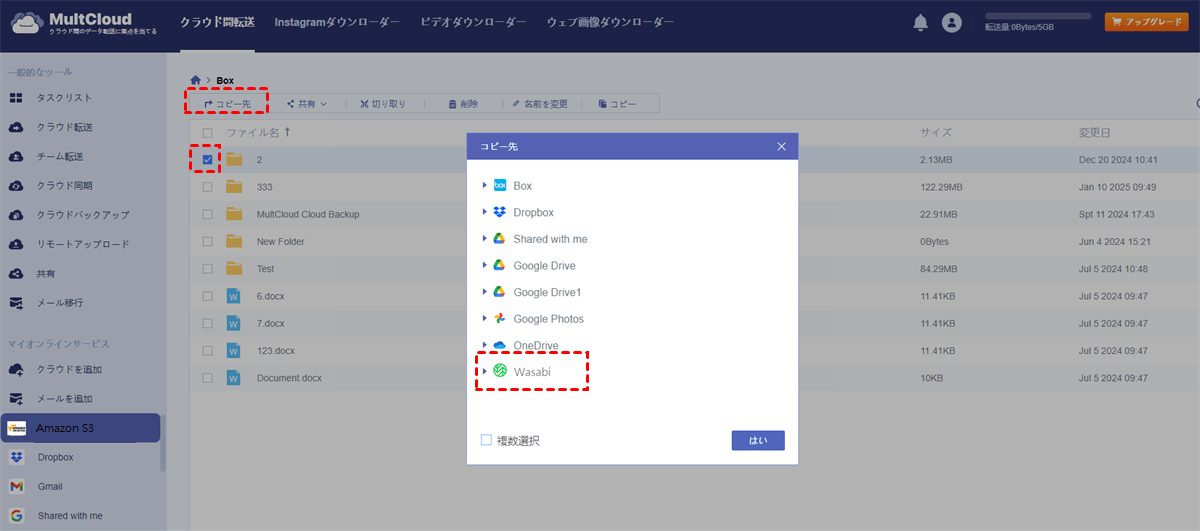Go to home via breadcrumb house icon

pyautogui.click(x=195, y=79)
